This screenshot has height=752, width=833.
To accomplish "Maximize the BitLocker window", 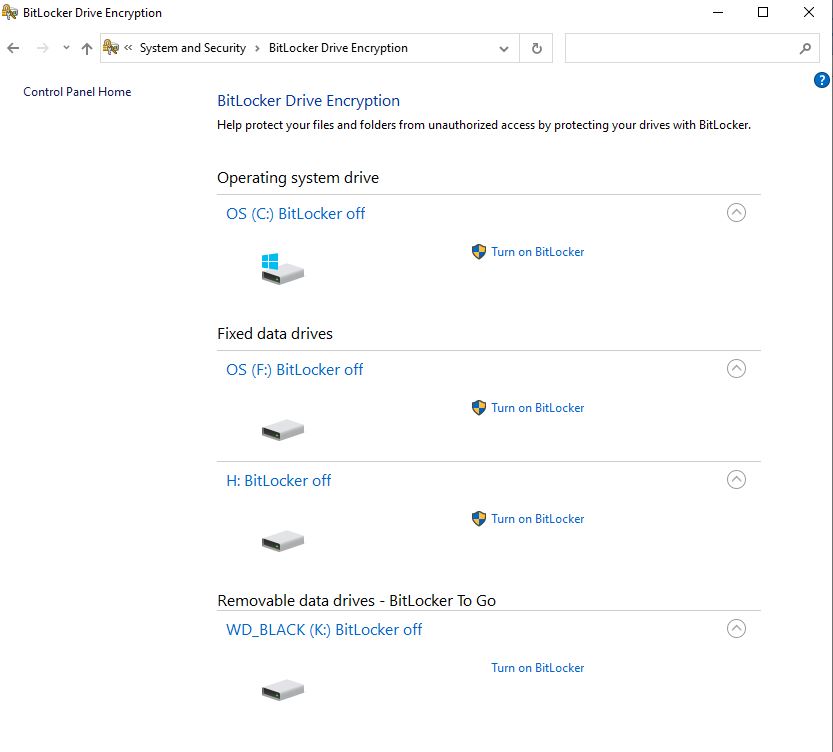I will [762, 12].
